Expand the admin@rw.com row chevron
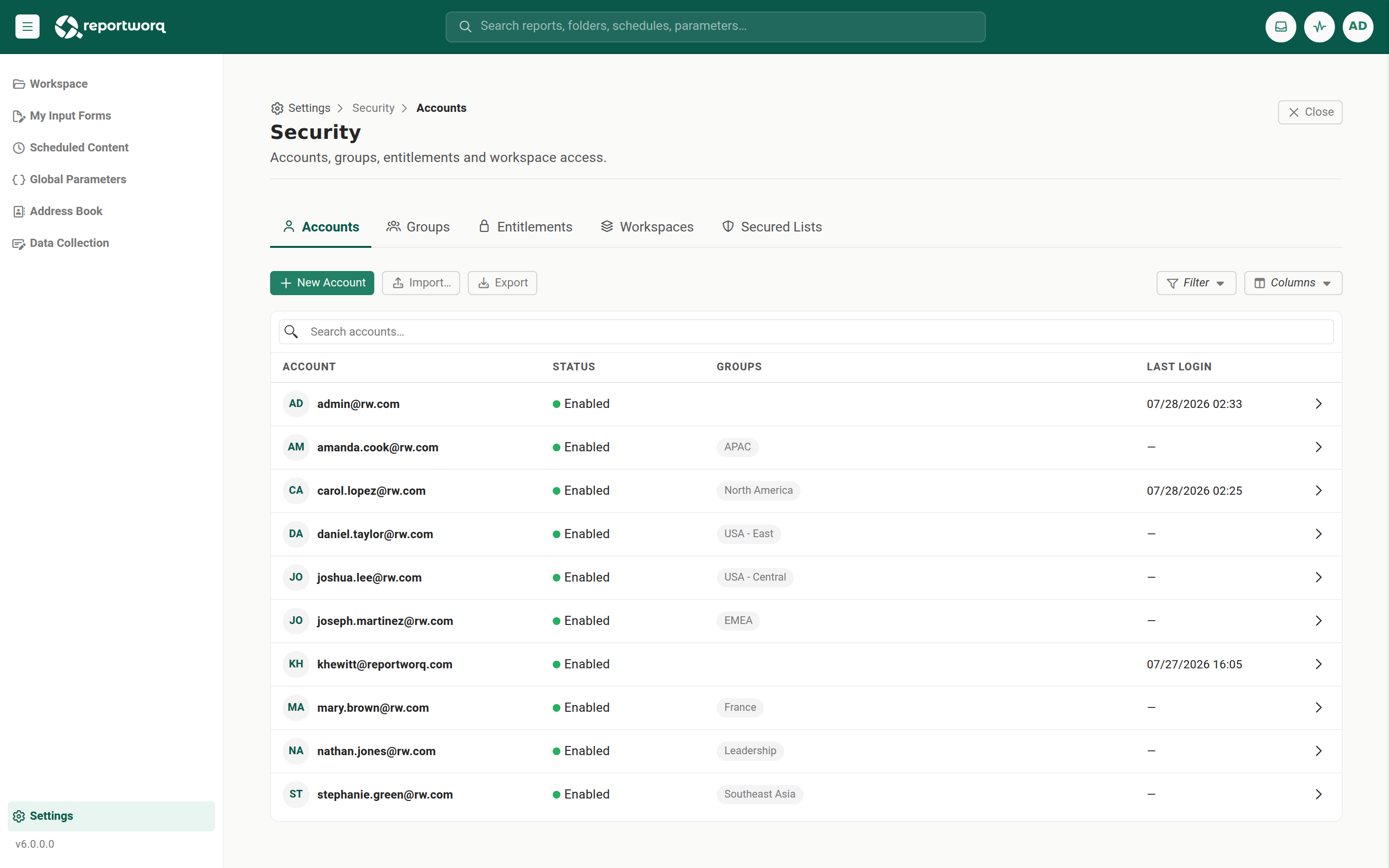This screenshot has width=1389, height=868. pyautogui.click(x=1319, y=404)
